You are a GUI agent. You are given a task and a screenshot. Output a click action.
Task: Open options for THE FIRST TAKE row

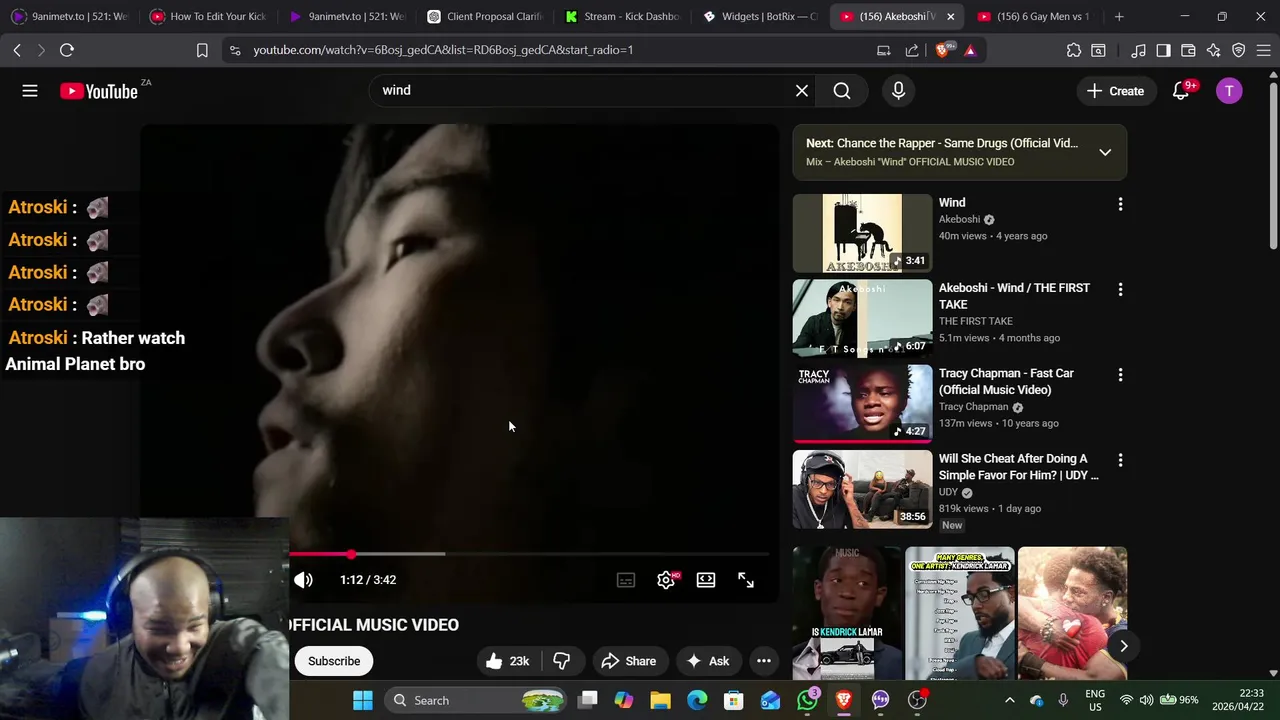tap(1120, 289)
